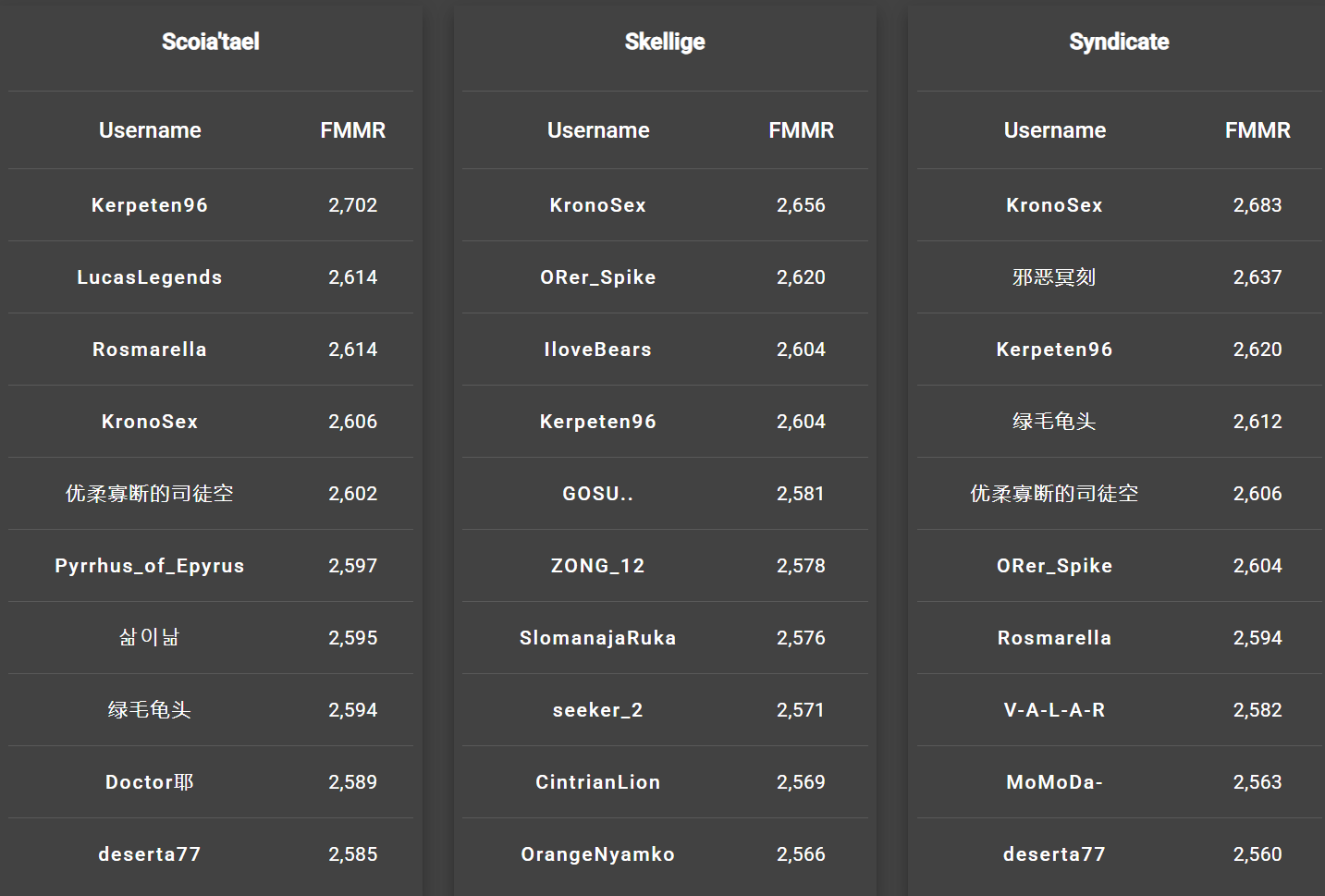Select CintrianLion username
Viewport: 1325px width, 896px height.
(x=598, y=782)
